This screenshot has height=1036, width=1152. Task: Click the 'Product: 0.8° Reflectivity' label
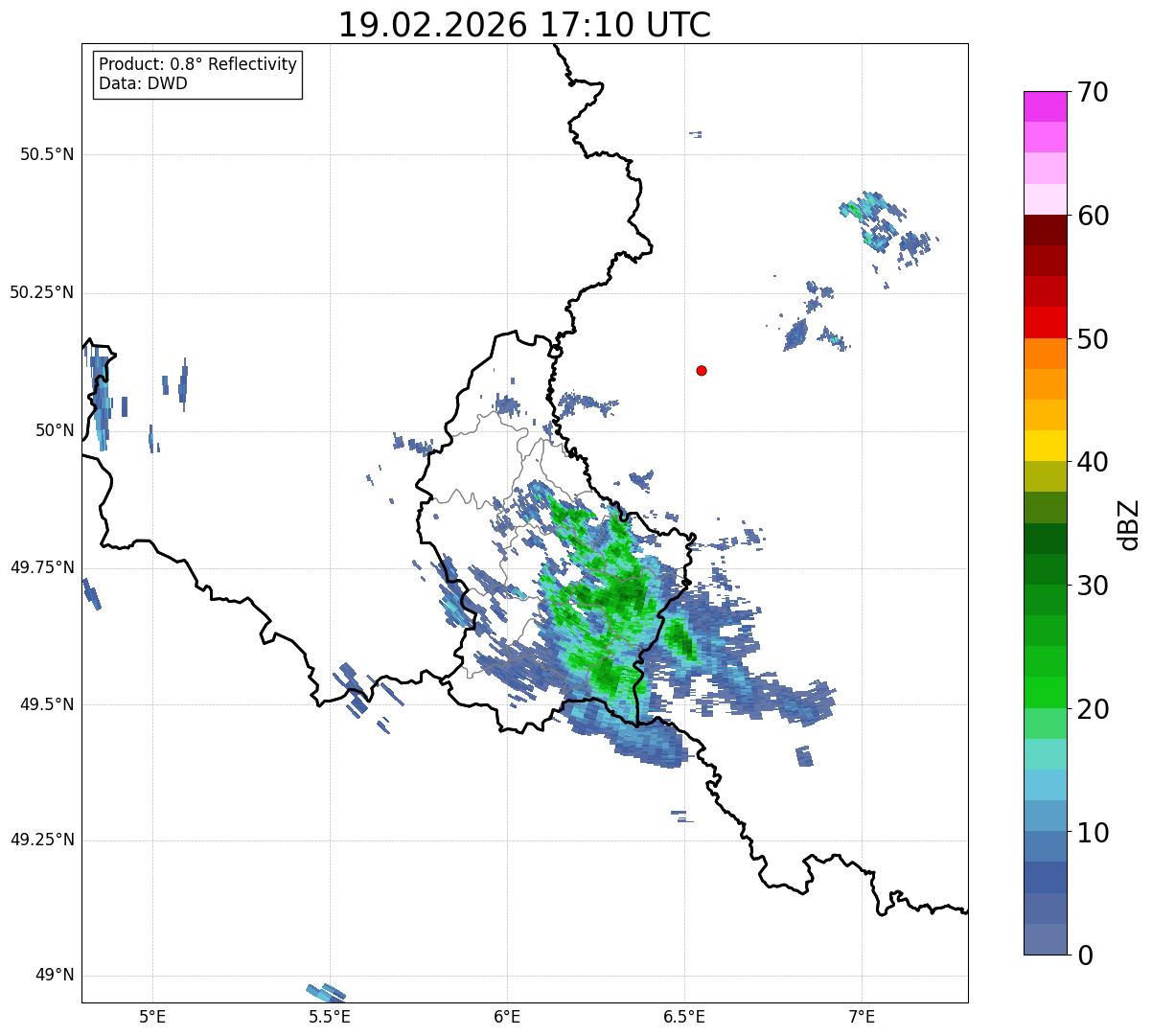(x=198, y=64)
